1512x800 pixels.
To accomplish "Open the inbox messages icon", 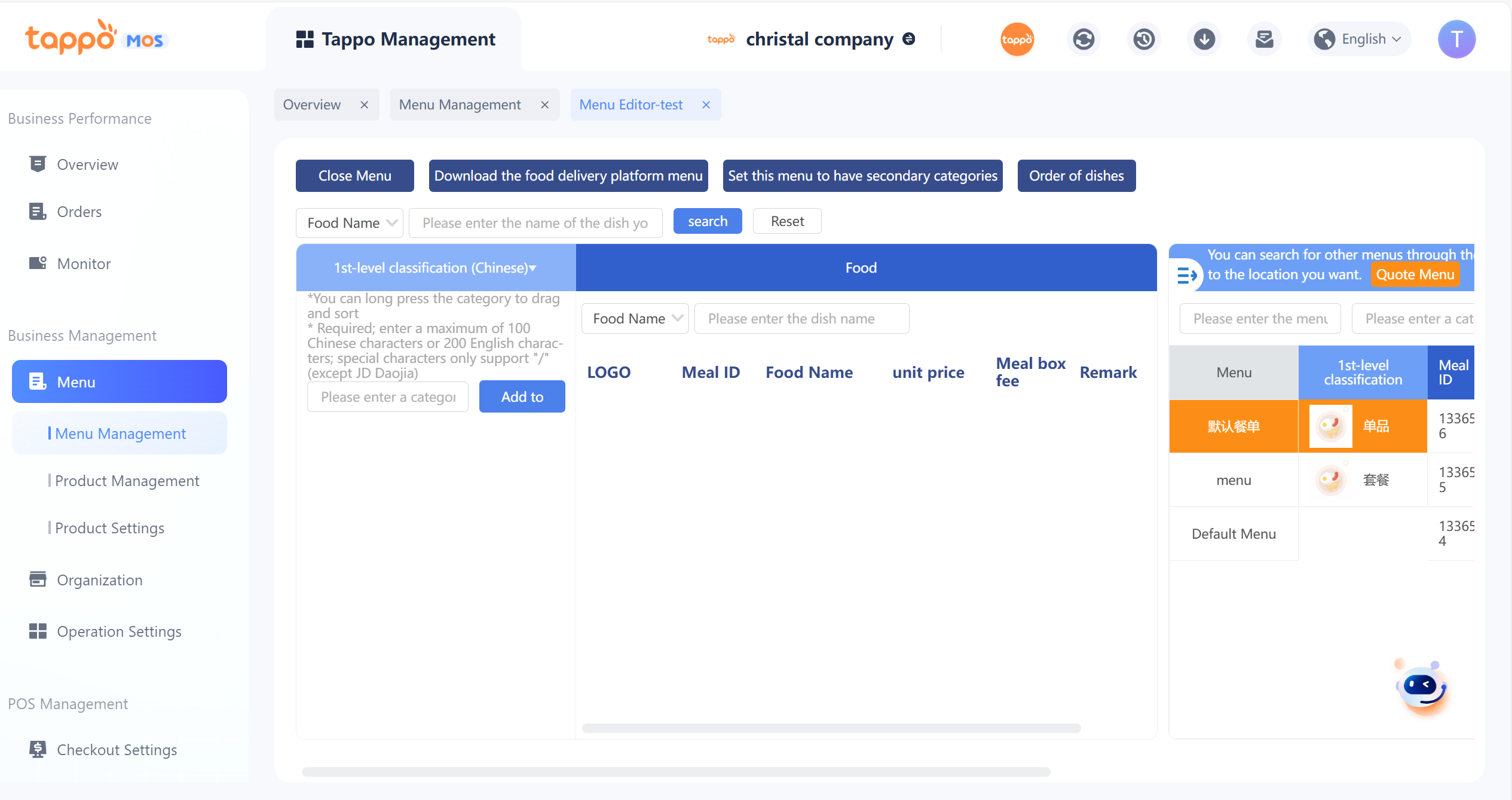I will click(1265, 39).
